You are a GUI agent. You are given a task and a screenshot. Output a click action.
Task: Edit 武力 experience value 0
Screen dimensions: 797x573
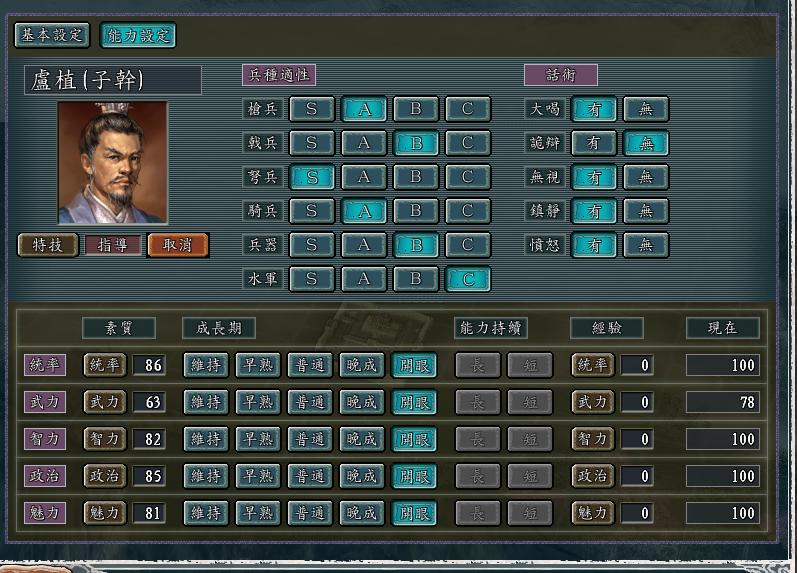coord(637,402)
